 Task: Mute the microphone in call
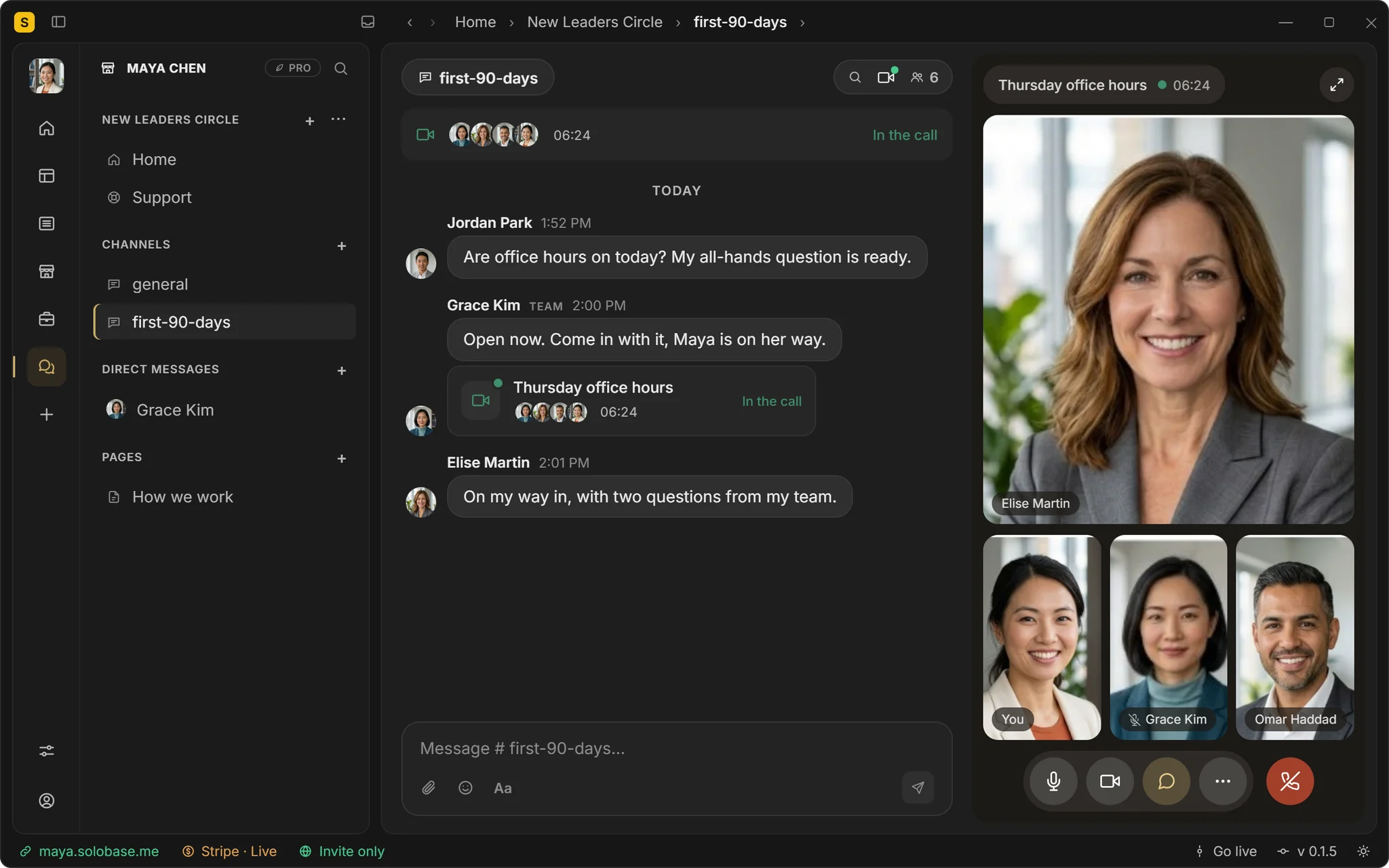coord(1053,781)
